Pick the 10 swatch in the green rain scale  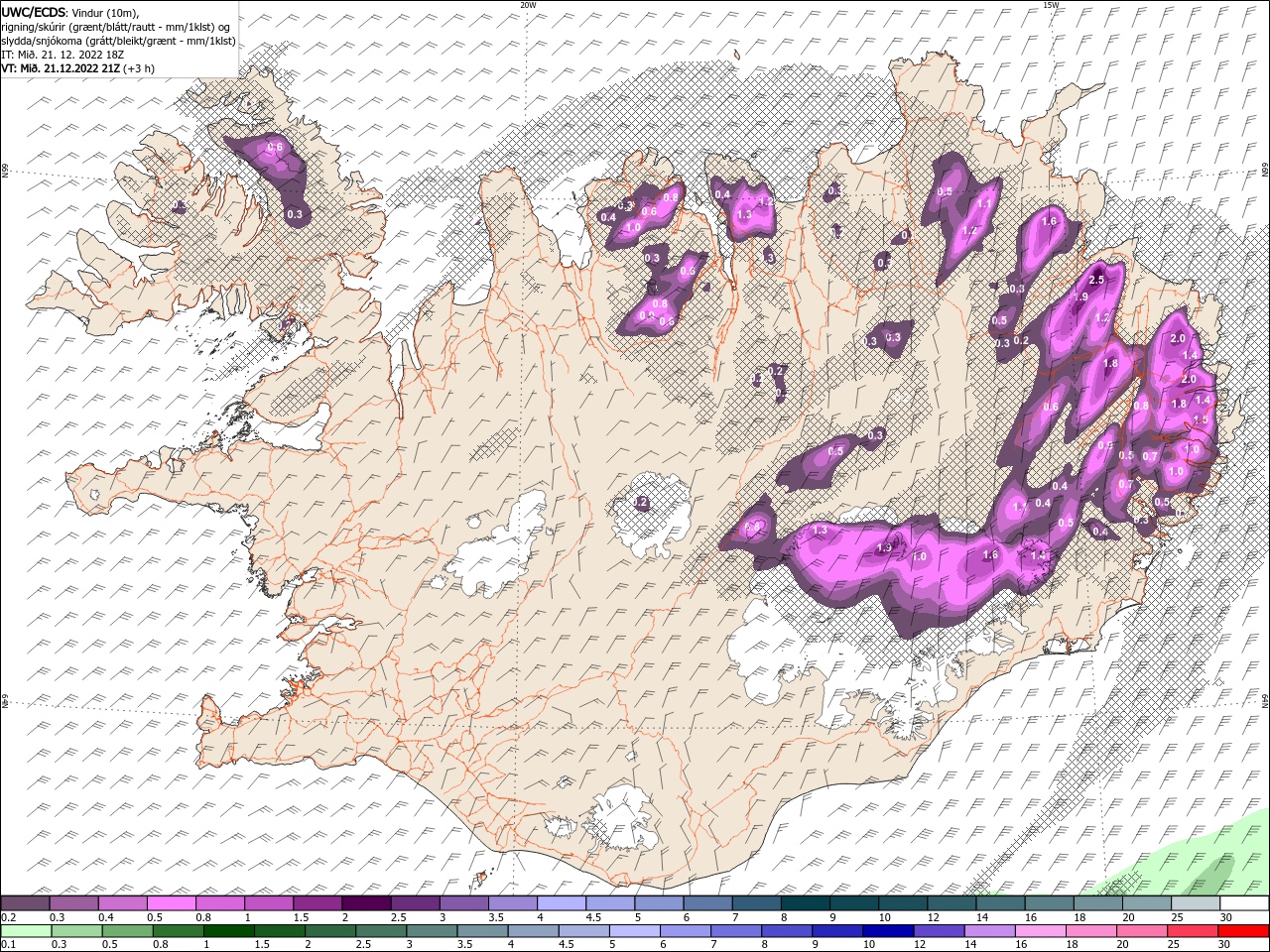pos(888,931)
